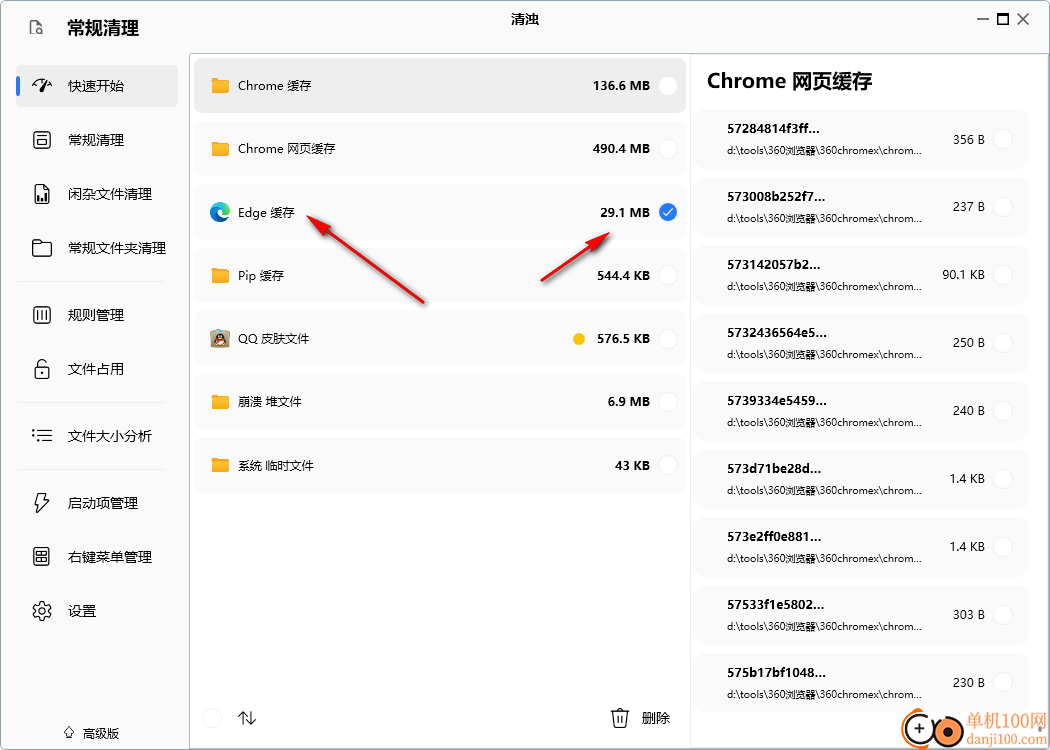
Task: Click the folder icon of 系统 临时文件 row
Action: 220,465
